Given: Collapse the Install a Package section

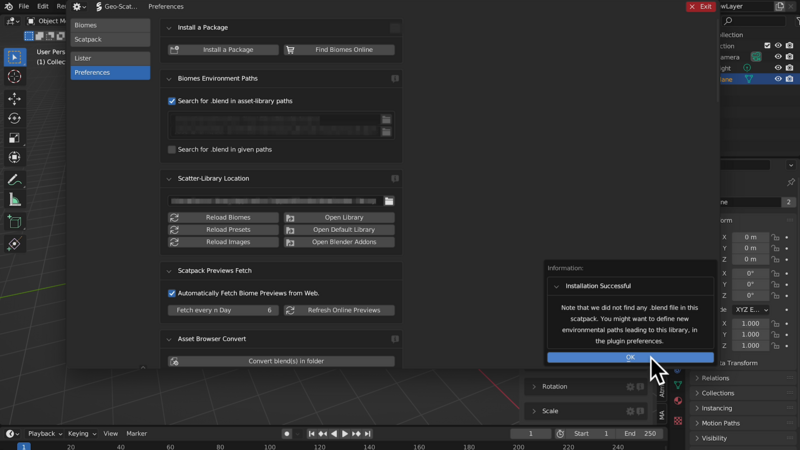Looking at the screenshot, I should click(x=169, y=28).
